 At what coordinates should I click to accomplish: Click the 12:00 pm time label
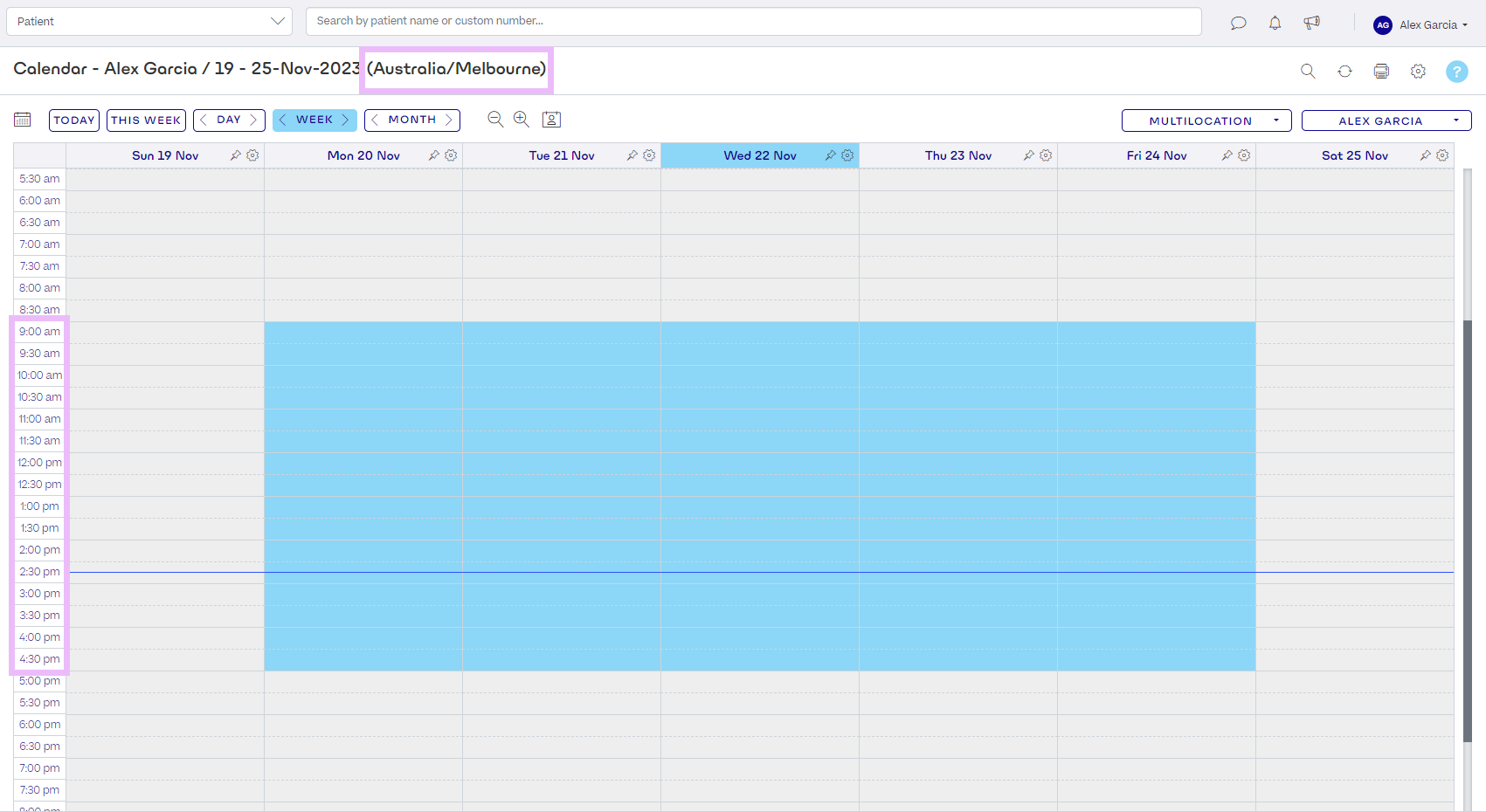click(x=40, y=463)
